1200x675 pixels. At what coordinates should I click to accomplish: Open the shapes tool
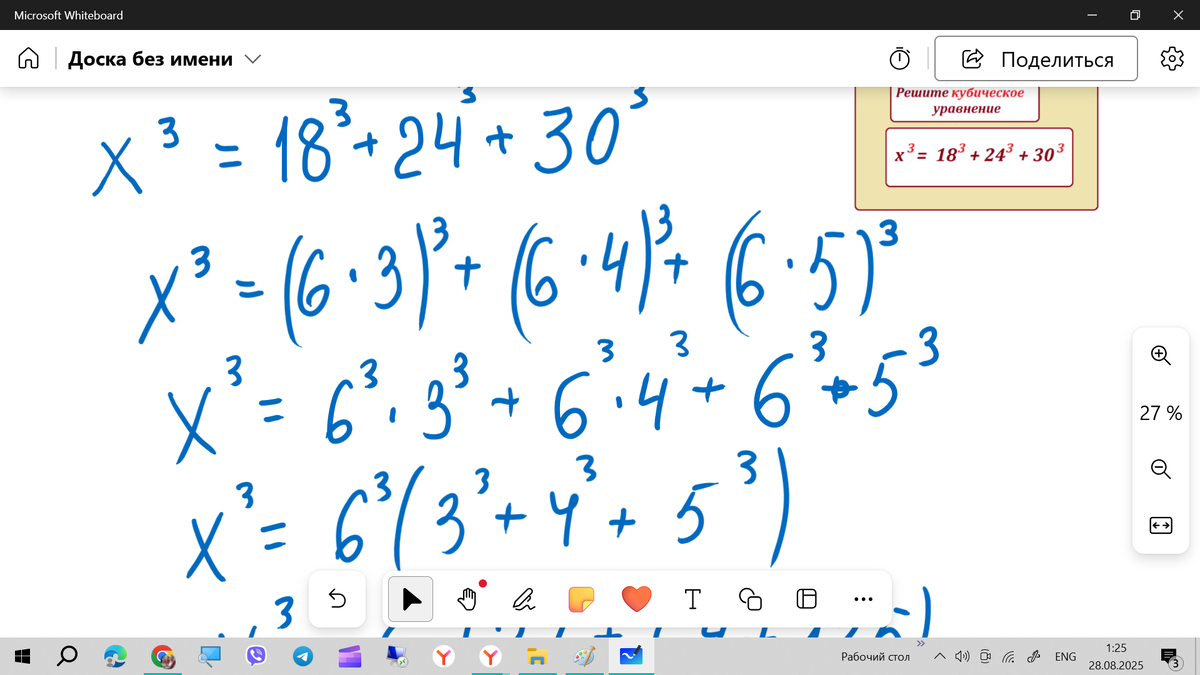click(750, 599)
